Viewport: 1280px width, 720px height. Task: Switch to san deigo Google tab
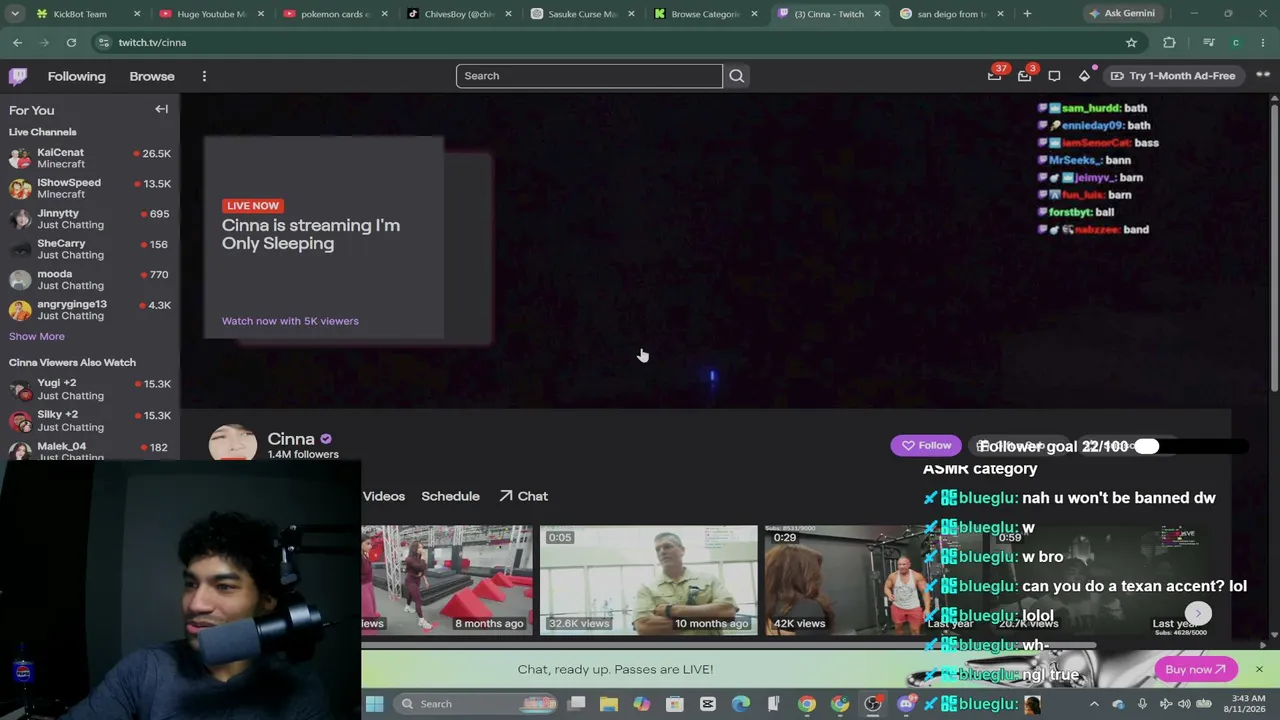pos(952,14)
